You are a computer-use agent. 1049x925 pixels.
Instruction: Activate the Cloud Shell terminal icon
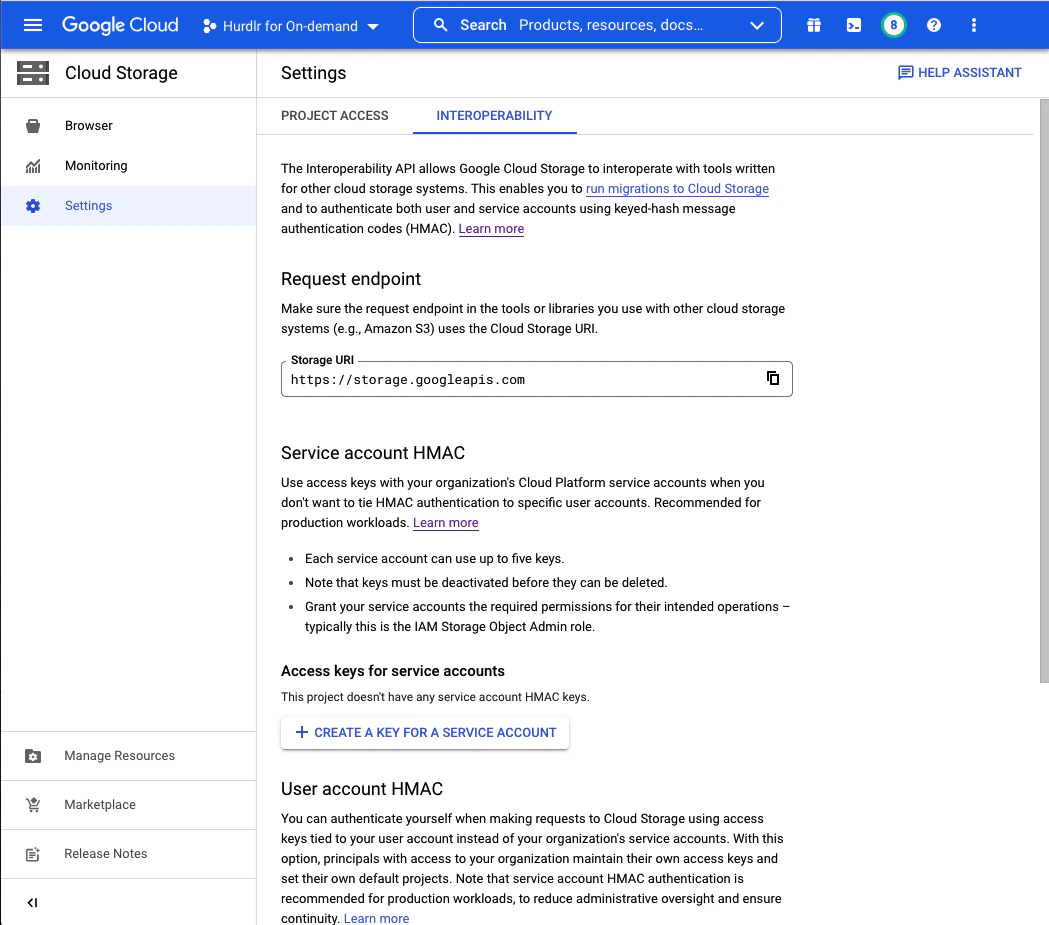tap(854, 25)
